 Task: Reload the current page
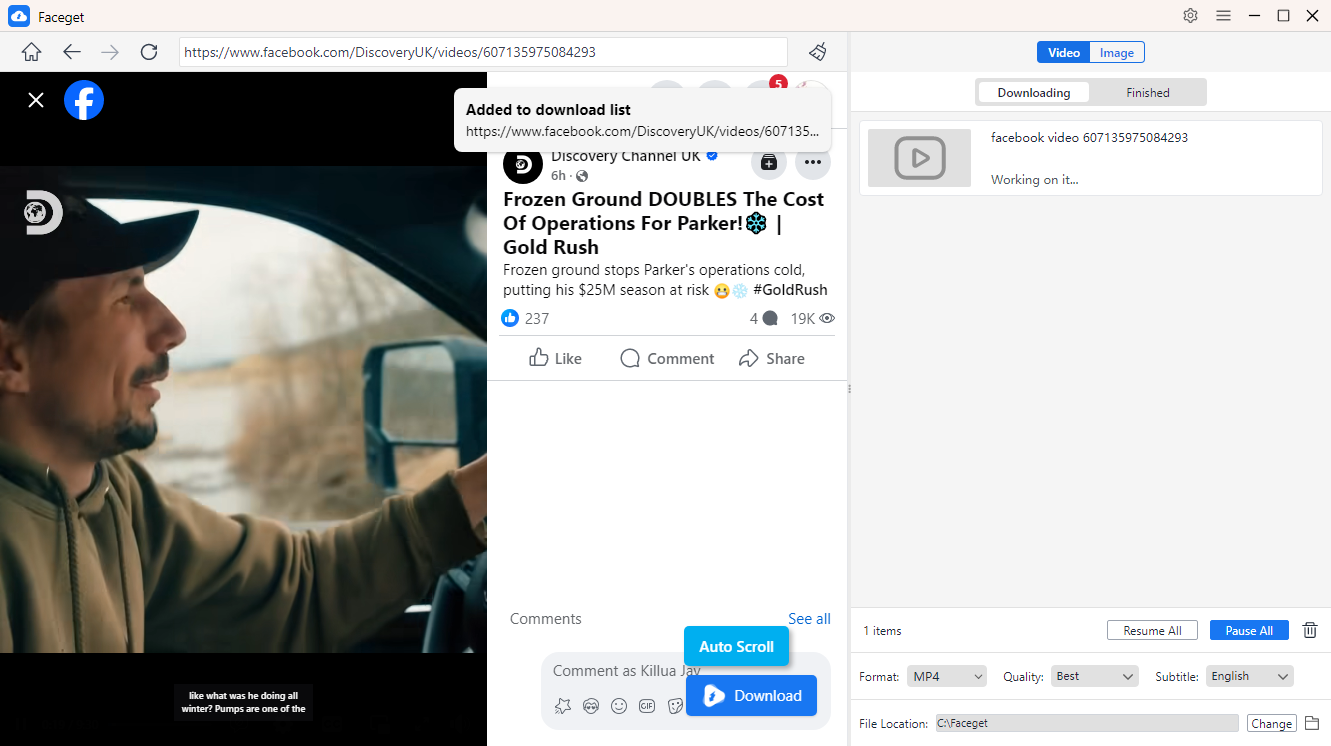pyautogui.click(x=149, y=52)
